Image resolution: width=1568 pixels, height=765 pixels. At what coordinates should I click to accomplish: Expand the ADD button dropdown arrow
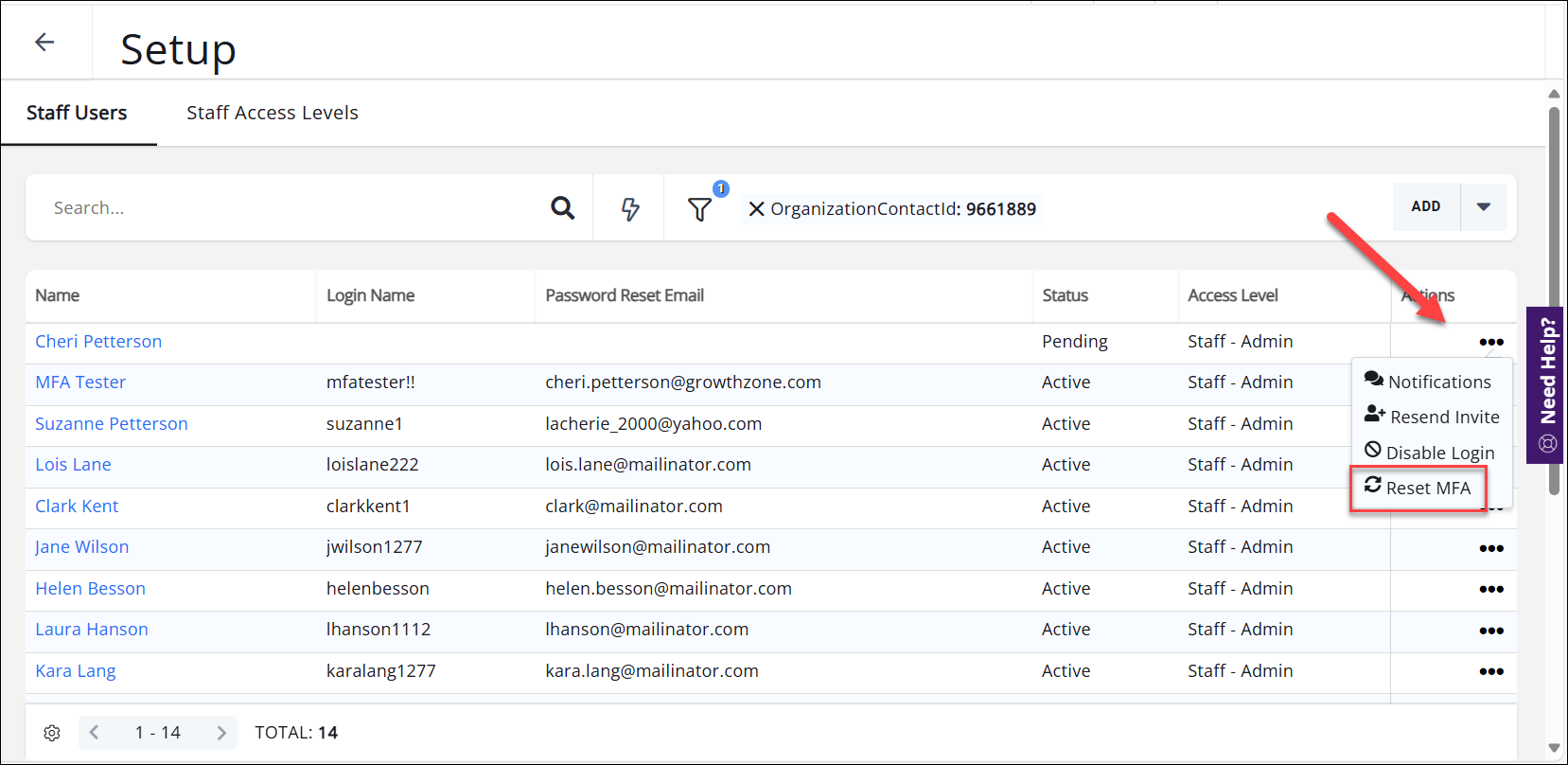[1483, 206]
